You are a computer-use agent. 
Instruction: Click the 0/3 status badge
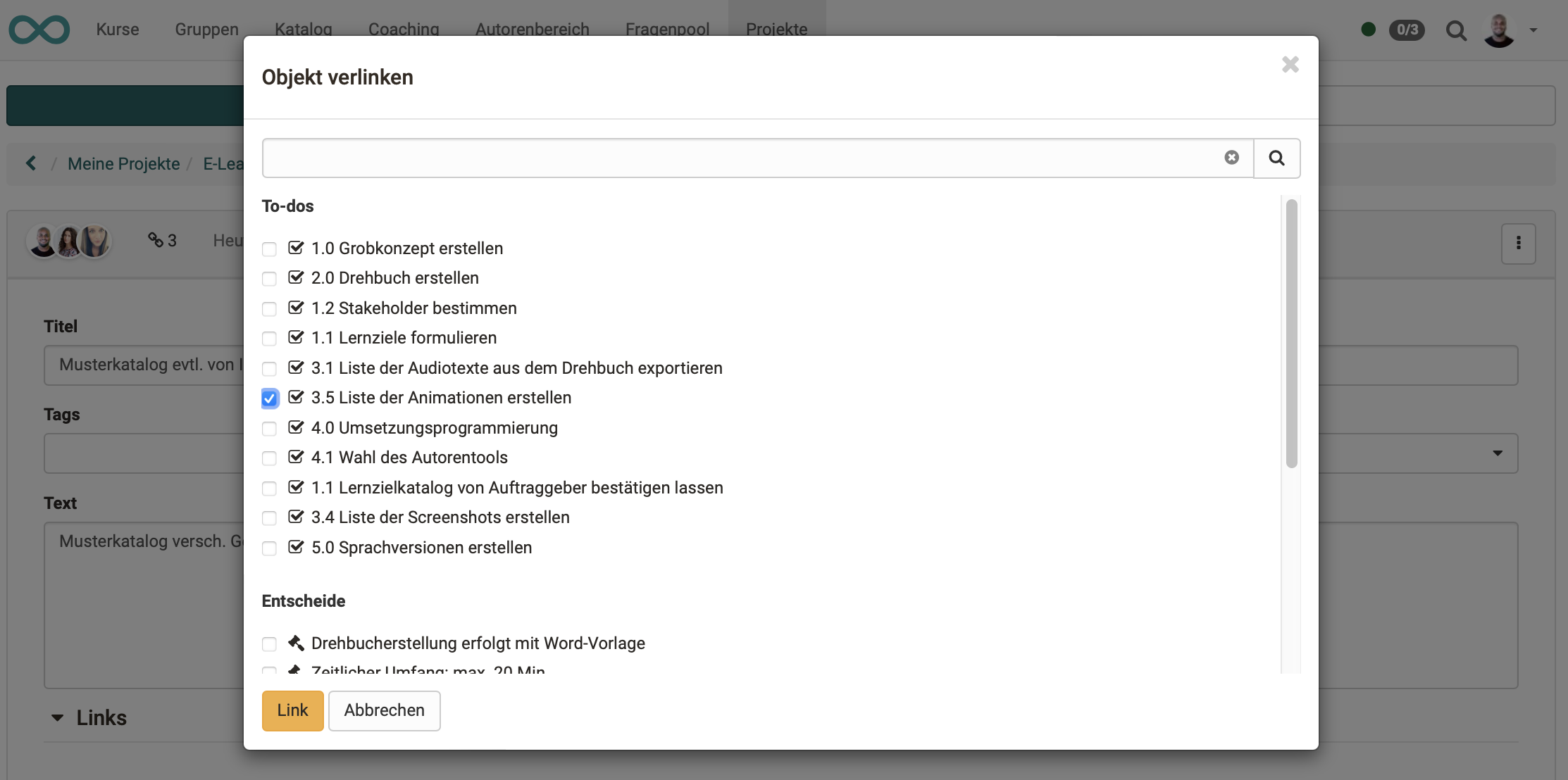[1407, 30]
